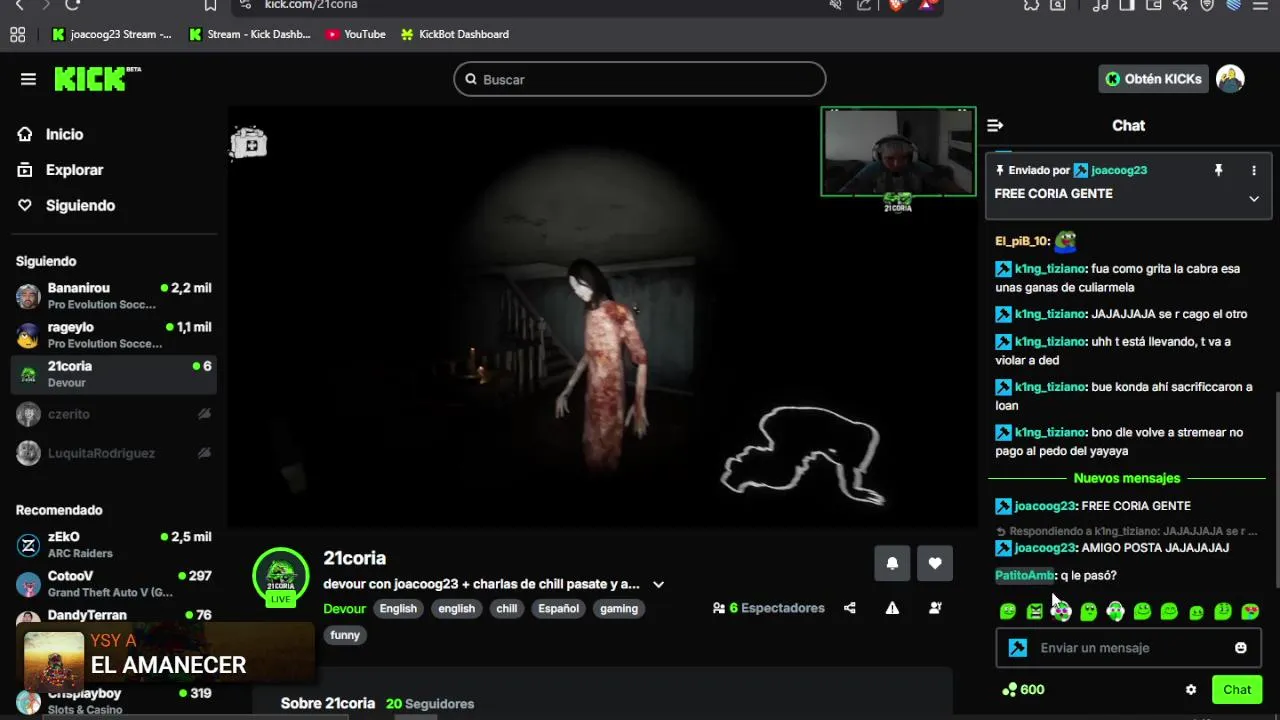Viewport: 1280px width, 720px height.
Task: Click the gaming tag
Action: click(x=619, y=608)
